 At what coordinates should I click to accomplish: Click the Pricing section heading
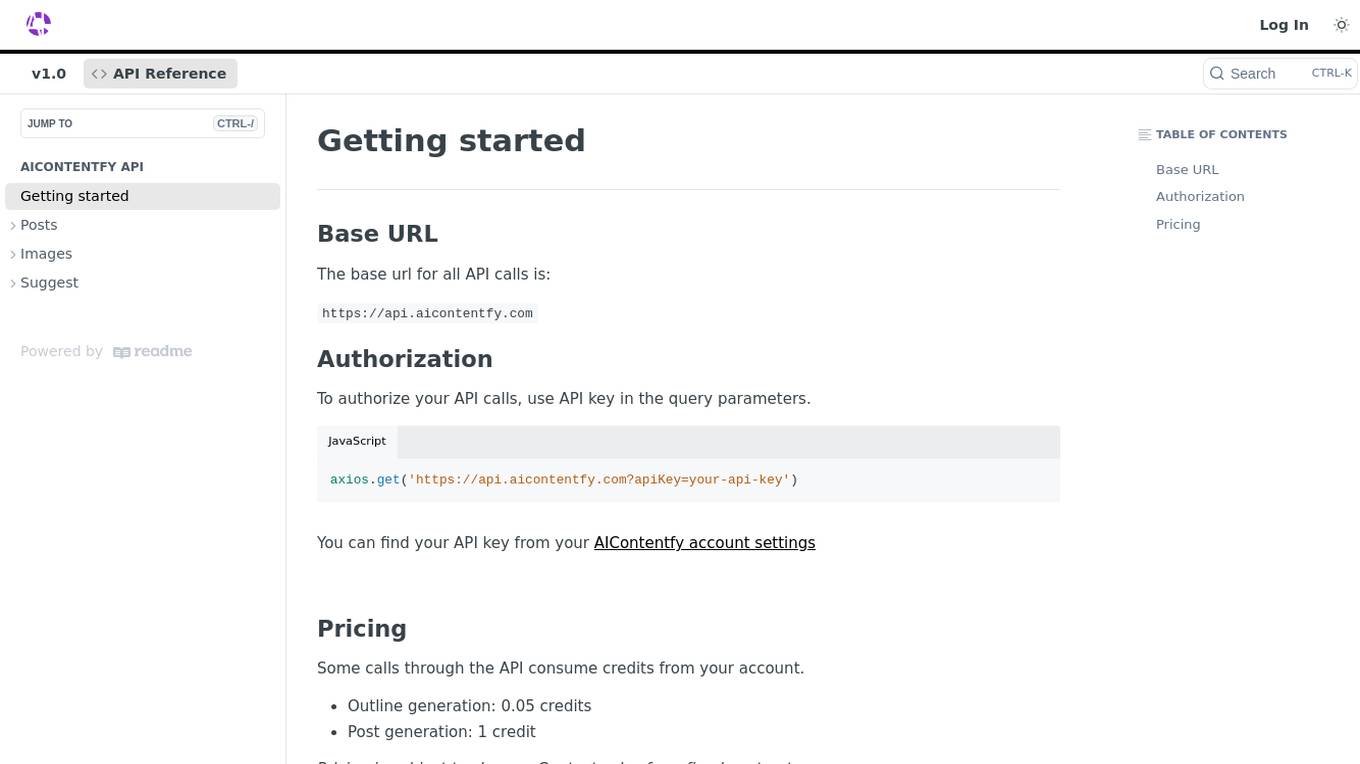click(x=362, y=629)
